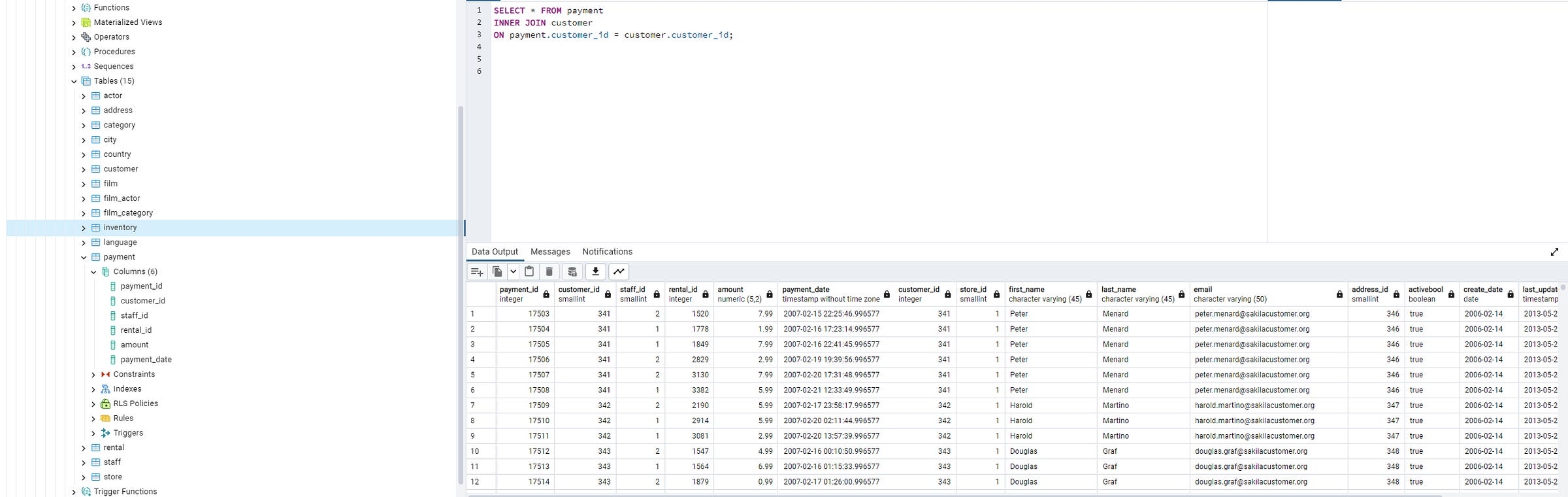1568x497 pixels.
Task: Expand the Constraints node under payment
Action: pos(93,375)
